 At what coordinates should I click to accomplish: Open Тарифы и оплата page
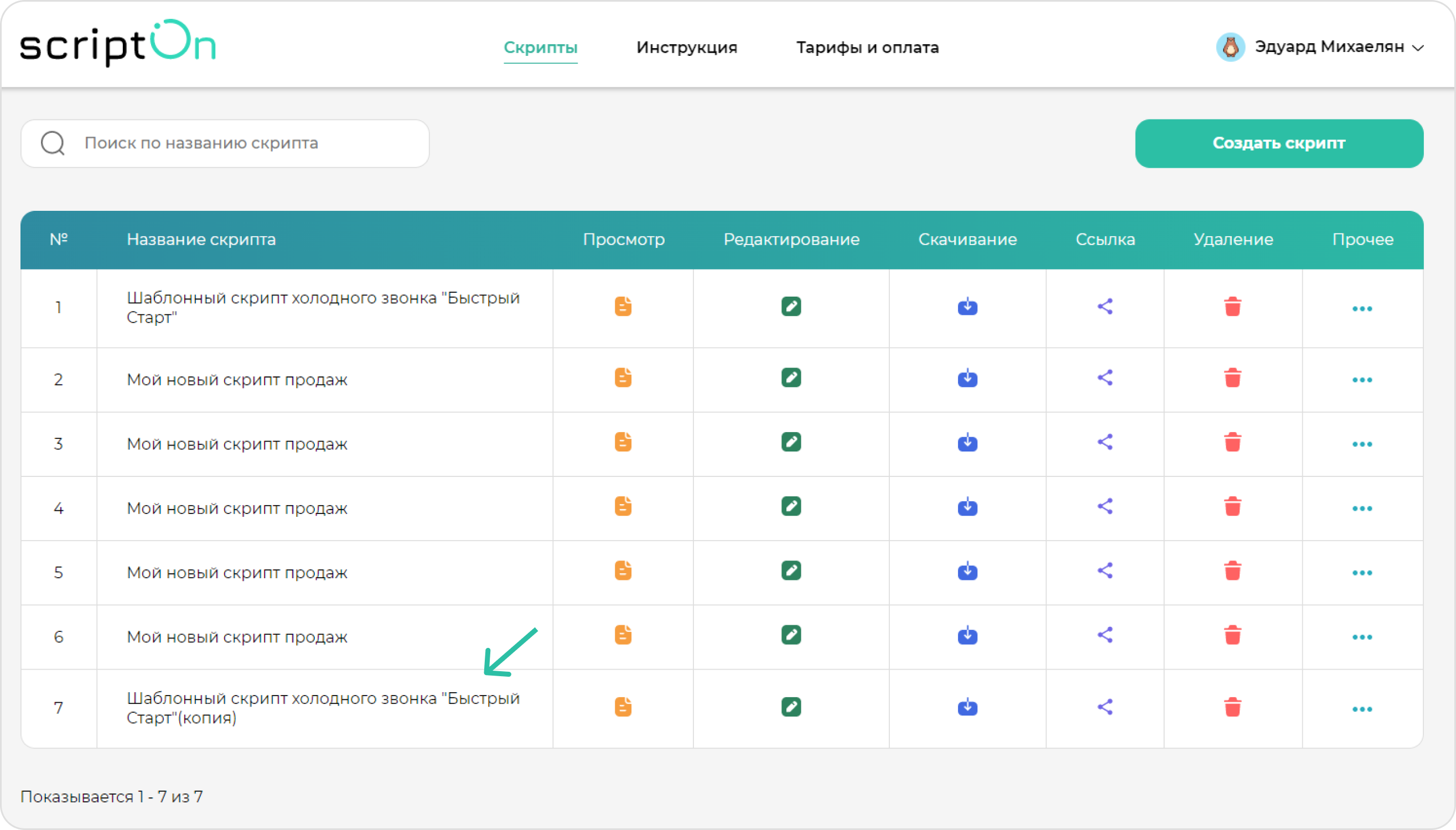(x=867, y=48)
